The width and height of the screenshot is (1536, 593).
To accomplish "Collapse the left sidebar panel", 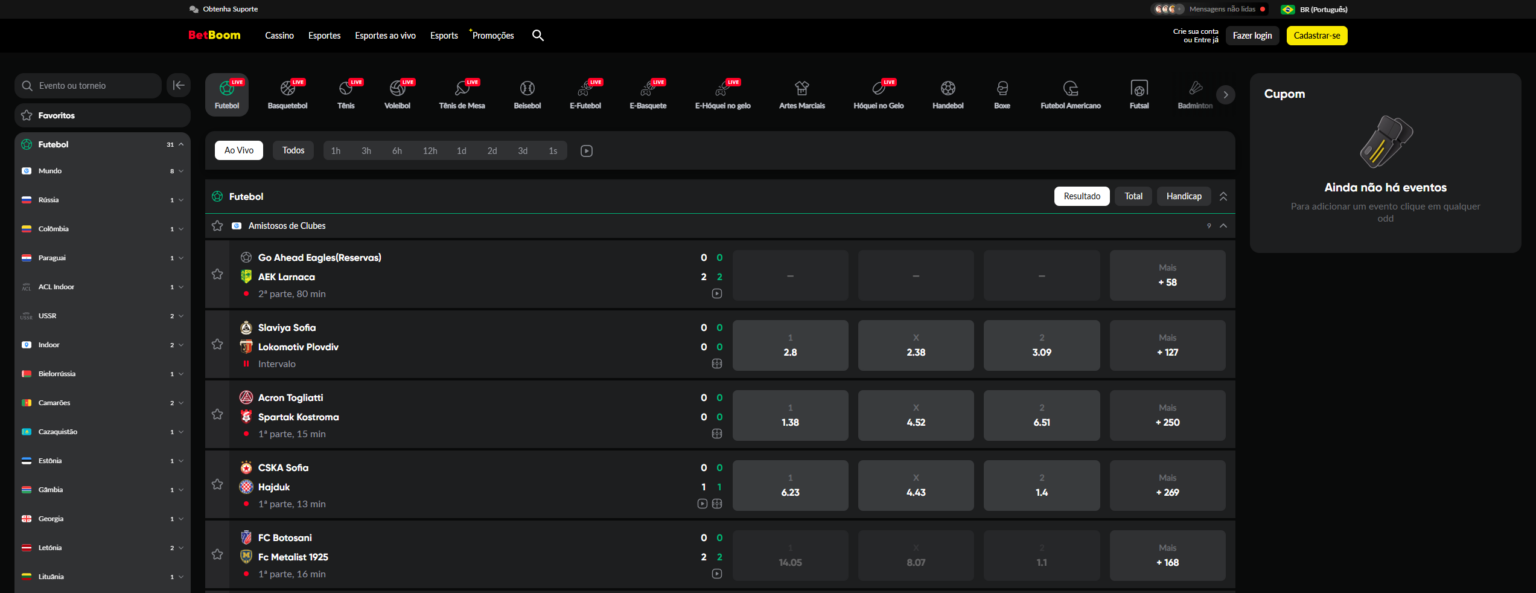I will [x=178, y=85].
